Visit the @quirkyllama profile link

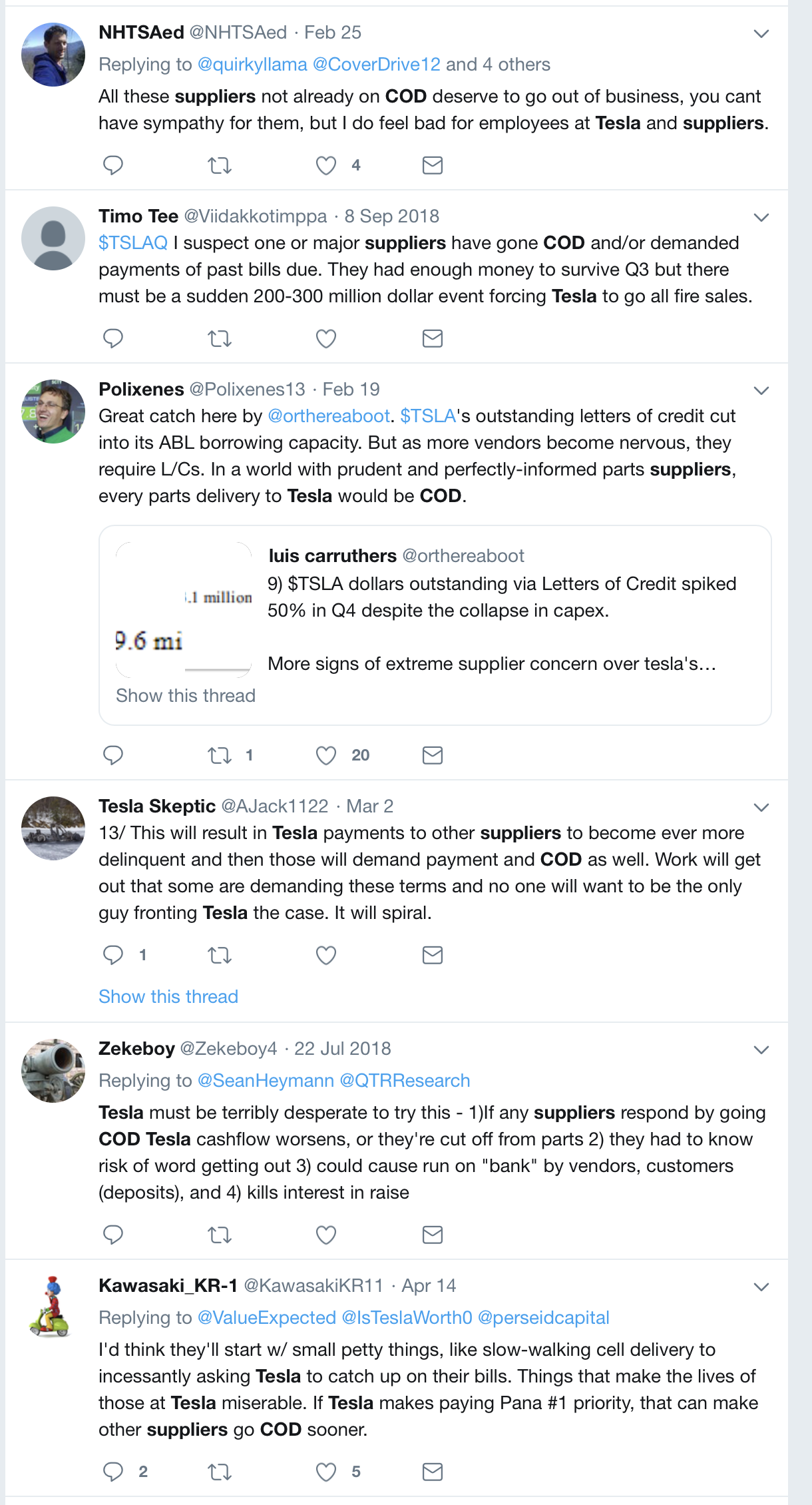pyautogui.click(x=252, y=65)
